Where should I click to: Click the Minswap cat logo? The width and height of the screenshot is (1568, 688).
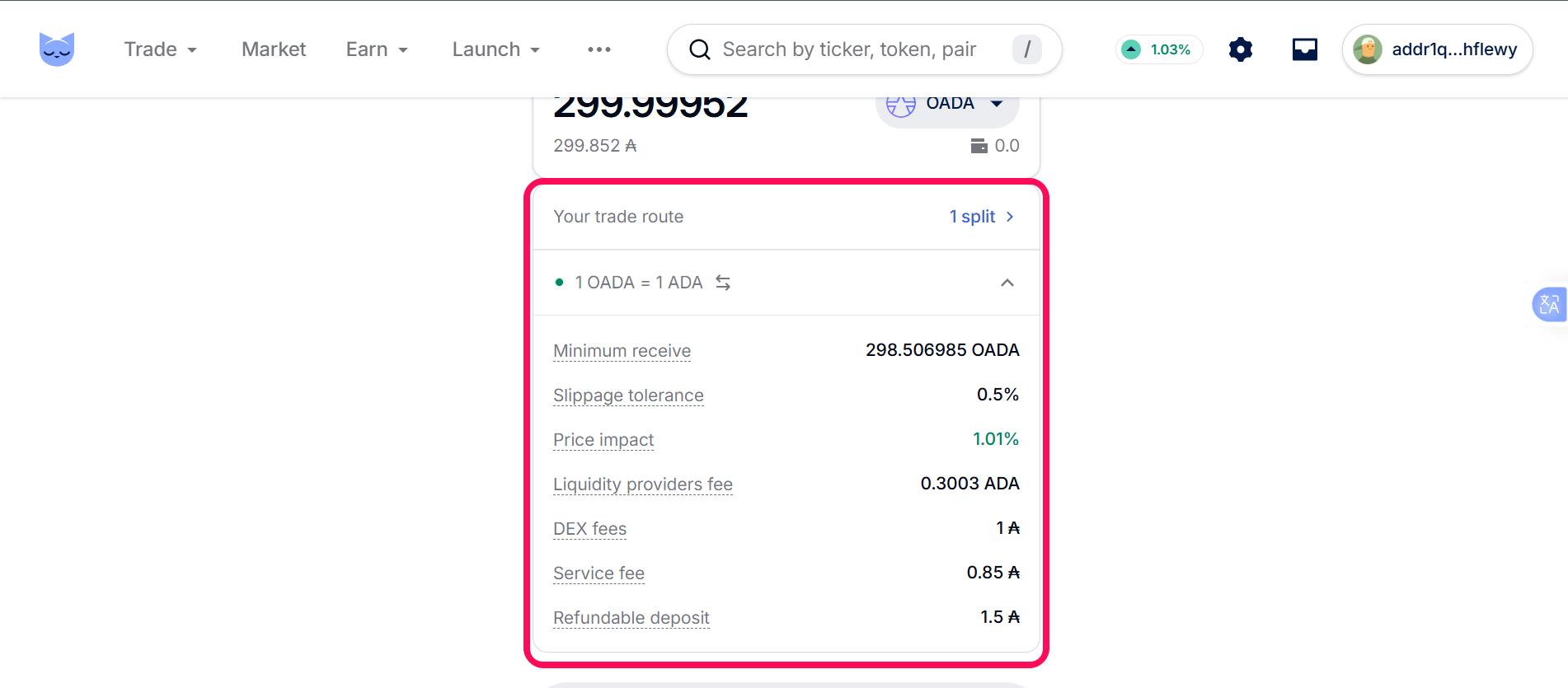[56, 49]
